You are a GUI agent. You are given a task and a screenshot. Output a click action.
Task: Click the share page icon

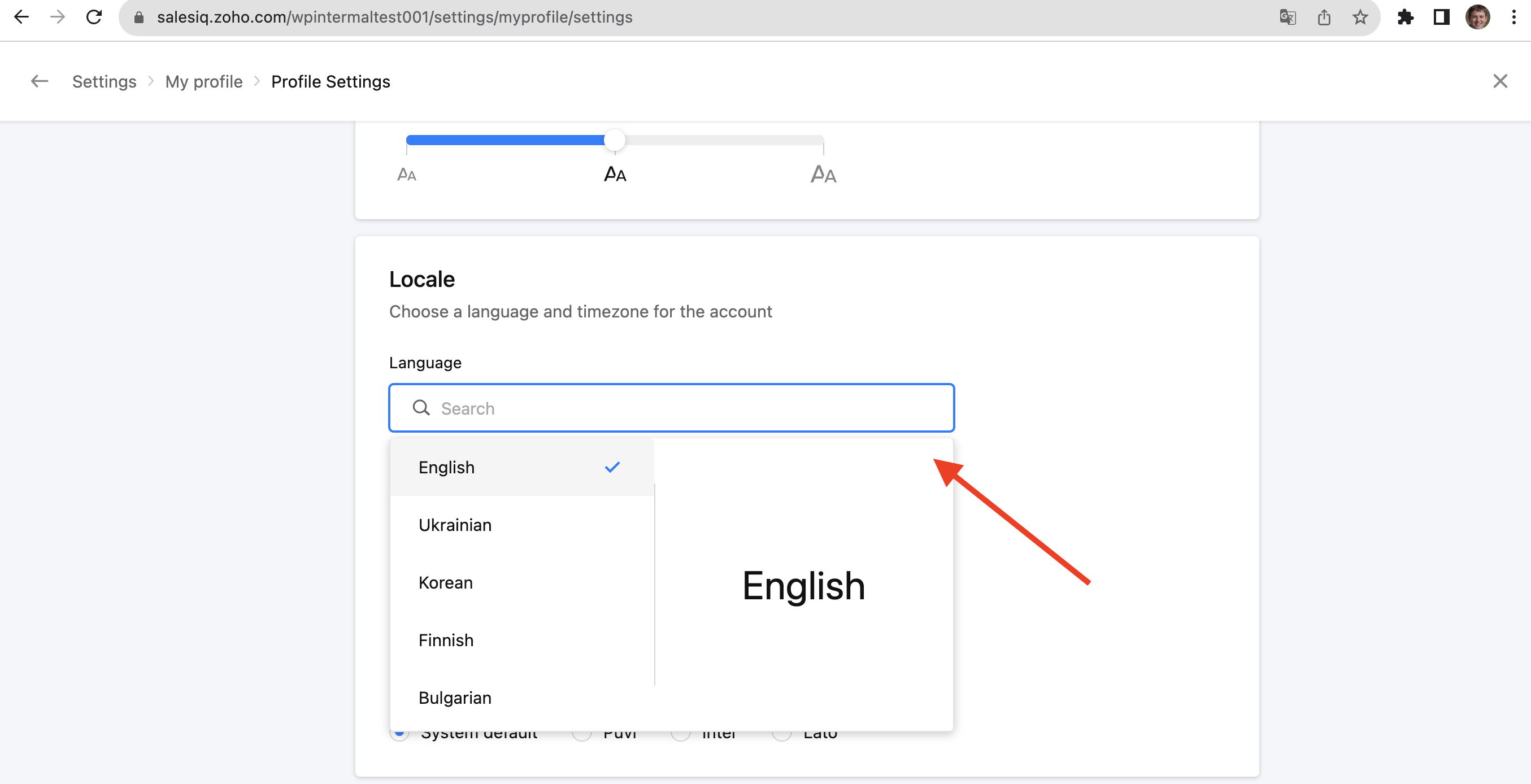(1324, 16)
